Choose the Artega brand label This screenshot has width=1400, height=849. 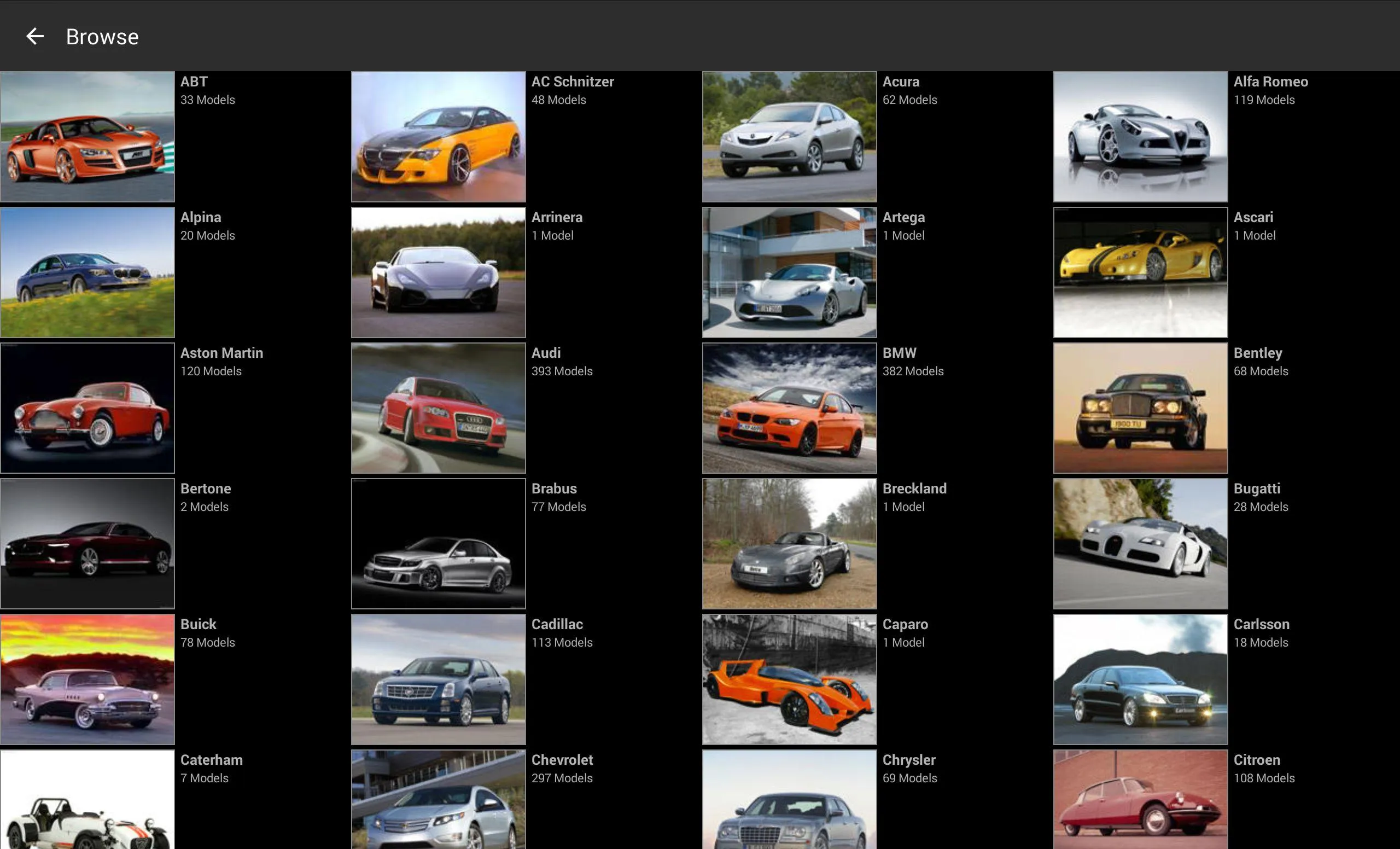pos(904,218)
